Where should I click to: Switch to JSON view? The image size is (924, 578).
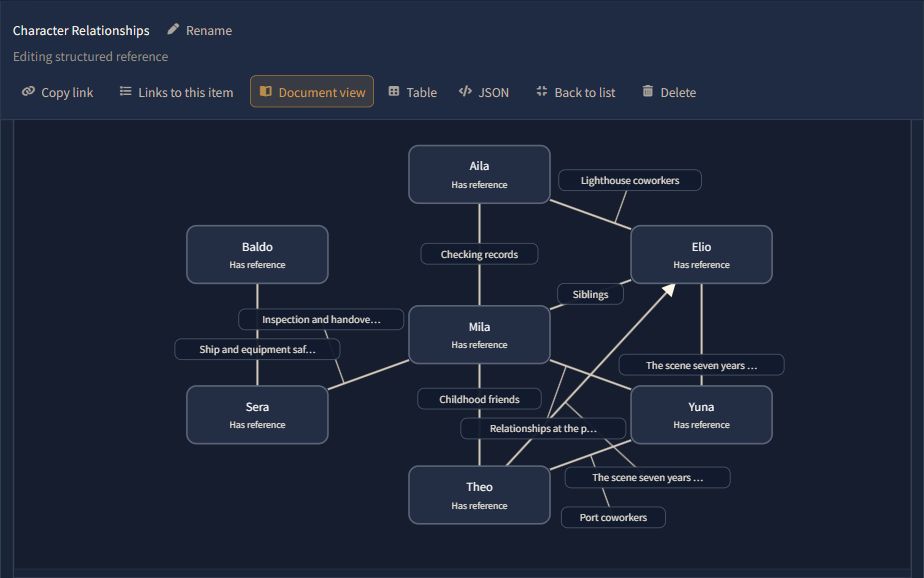484,92
